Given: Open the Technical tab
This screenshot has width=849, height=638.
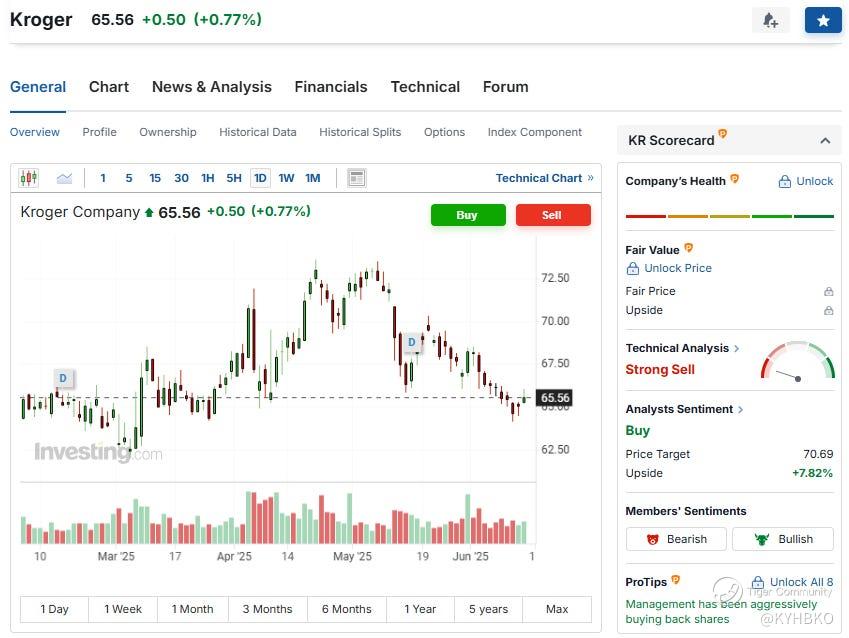Looking at the screenshot, I should click(426, 87).
